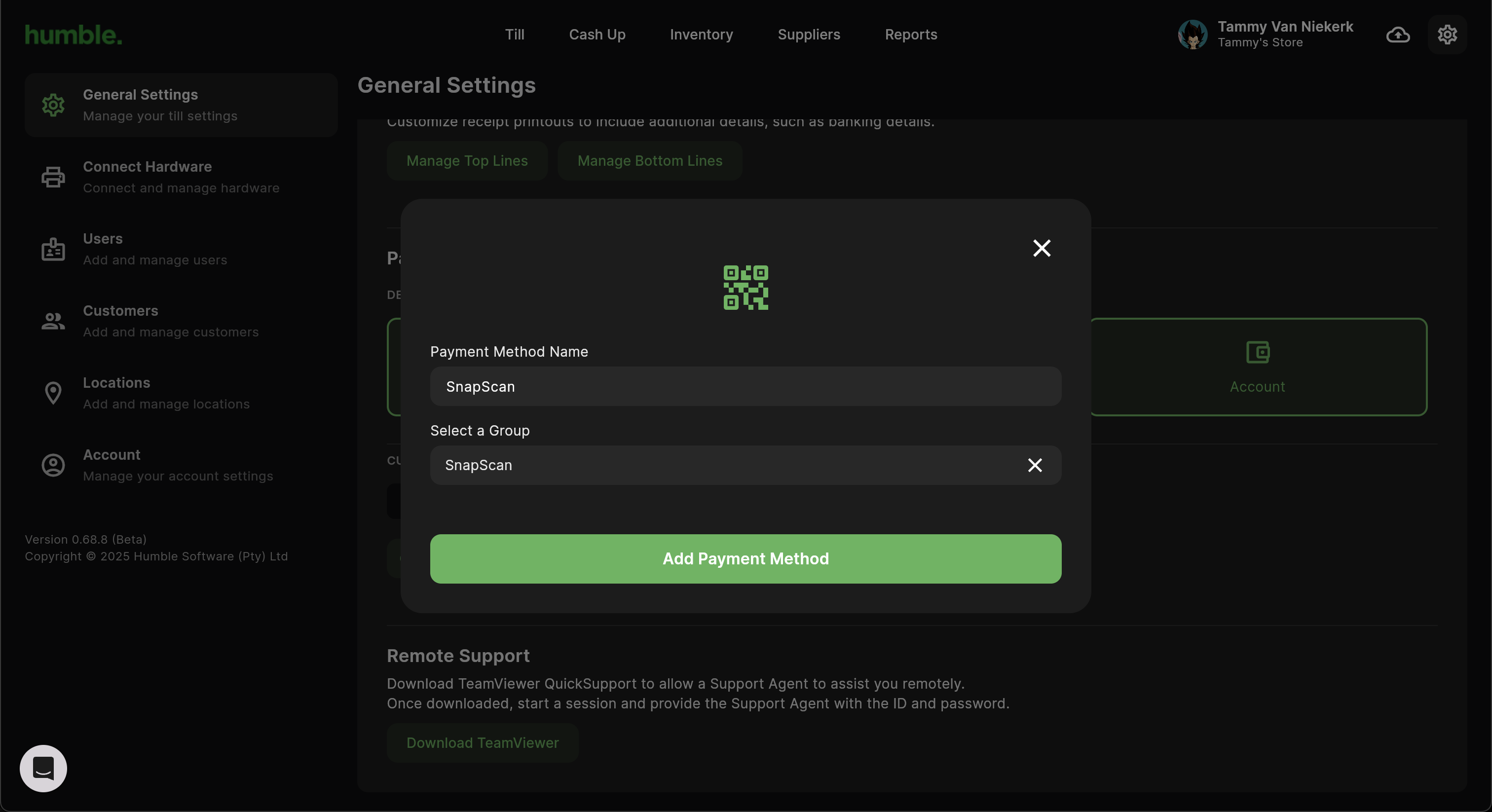Select General Settings in sidebar

click(181, 105)
